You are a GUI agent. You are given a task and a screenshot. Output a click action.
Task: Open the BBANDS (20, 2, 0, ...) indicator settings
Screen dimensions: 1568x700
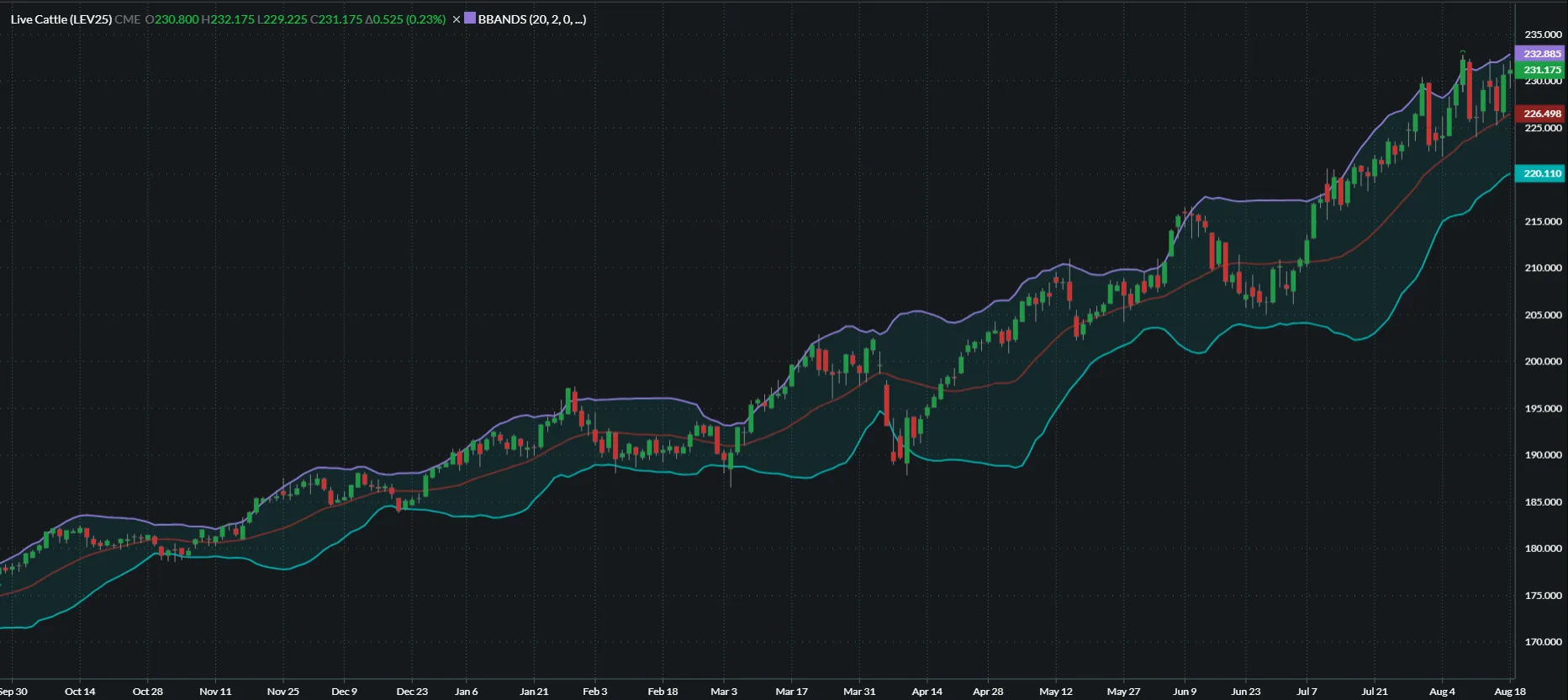click(x=531, y=19)
